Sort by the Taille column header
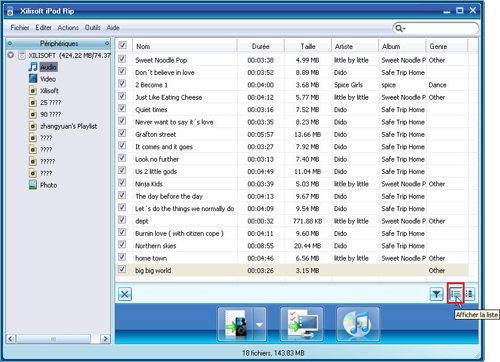This screenshot has width=500, height=362. click(308, 46)
